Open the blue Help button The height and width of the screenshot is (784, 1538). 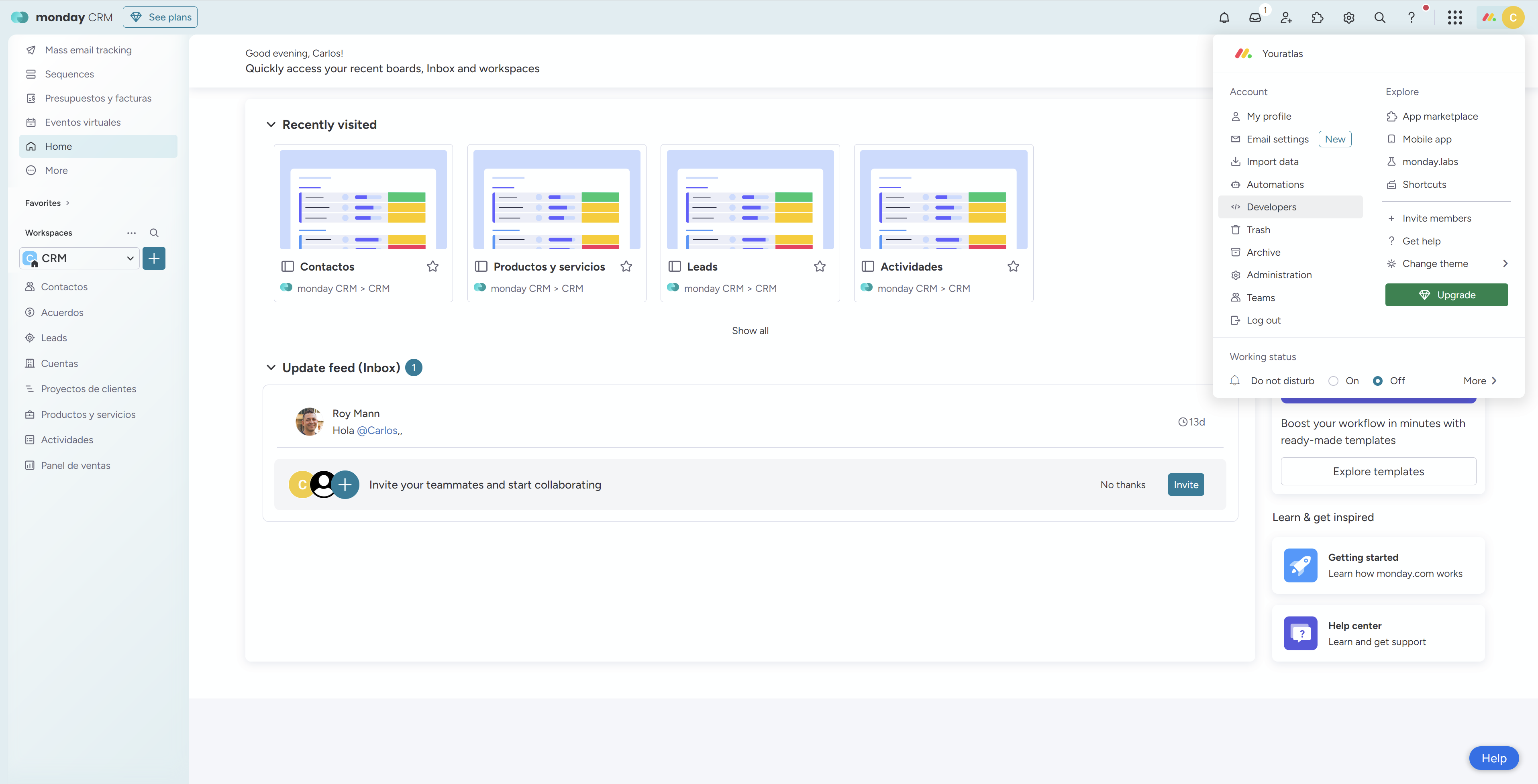pyautogui.click(x=1494, y=758)
